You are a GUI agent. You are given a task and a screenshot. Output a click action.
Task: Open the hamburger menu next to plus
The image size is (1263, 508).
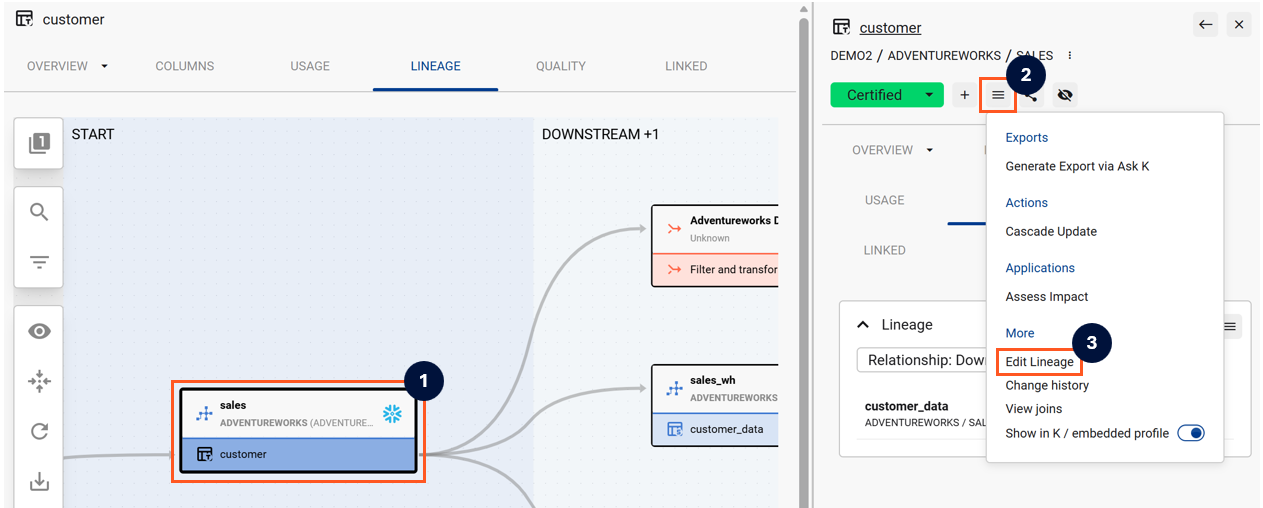click(x=998, y=95)
